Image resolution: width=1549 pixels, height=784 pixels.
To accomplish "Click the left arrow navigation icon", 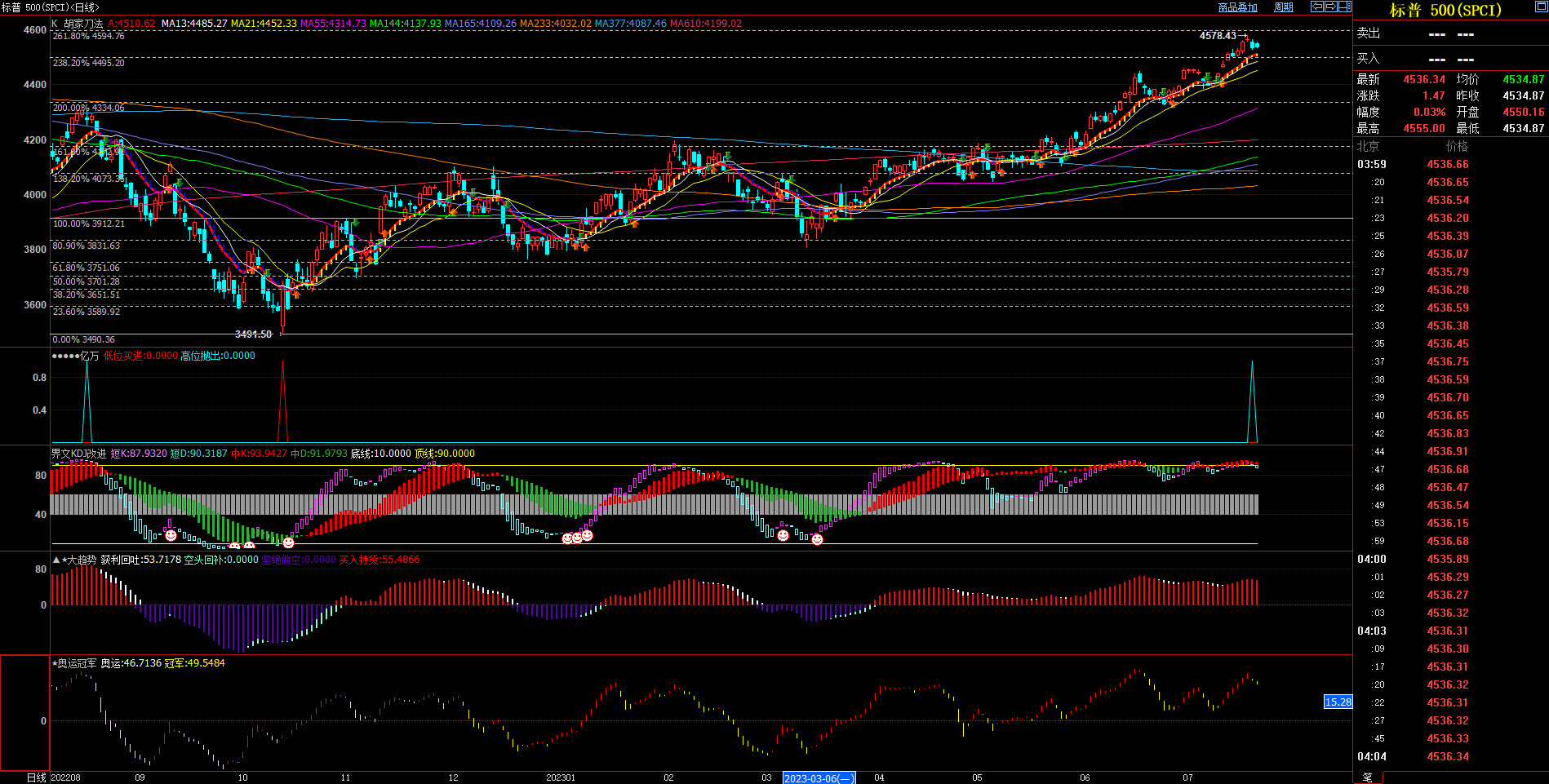I will click(x=1316, y=7).
